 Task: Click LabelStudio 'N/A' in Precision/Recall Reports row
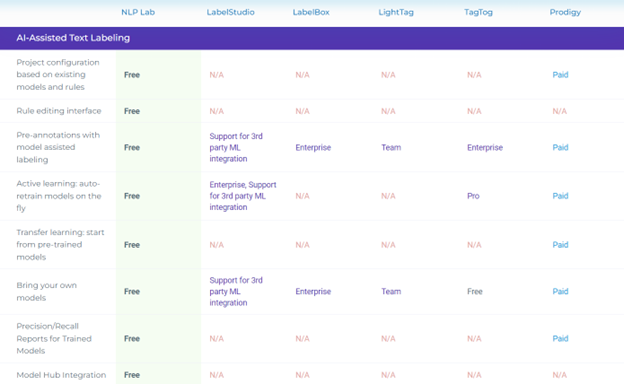coord(216,338)
